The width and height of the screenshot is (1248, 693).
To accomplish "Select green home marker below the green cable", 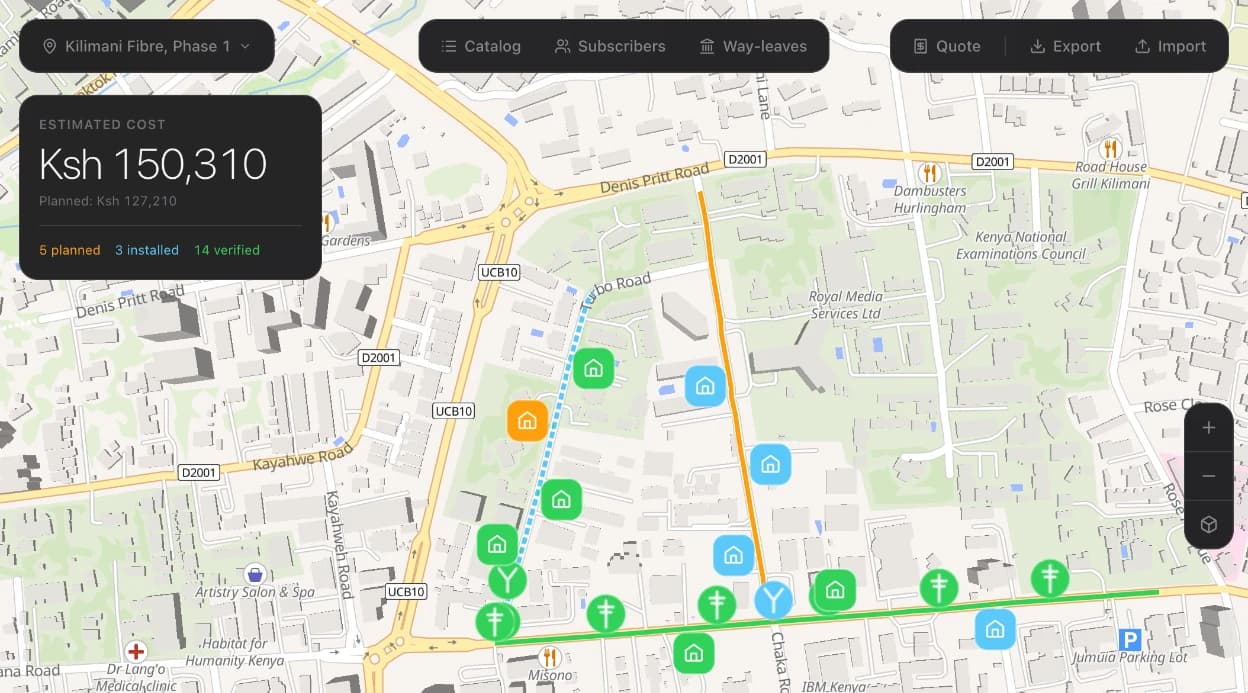I will pyautogui.click(x=693, y=653).
